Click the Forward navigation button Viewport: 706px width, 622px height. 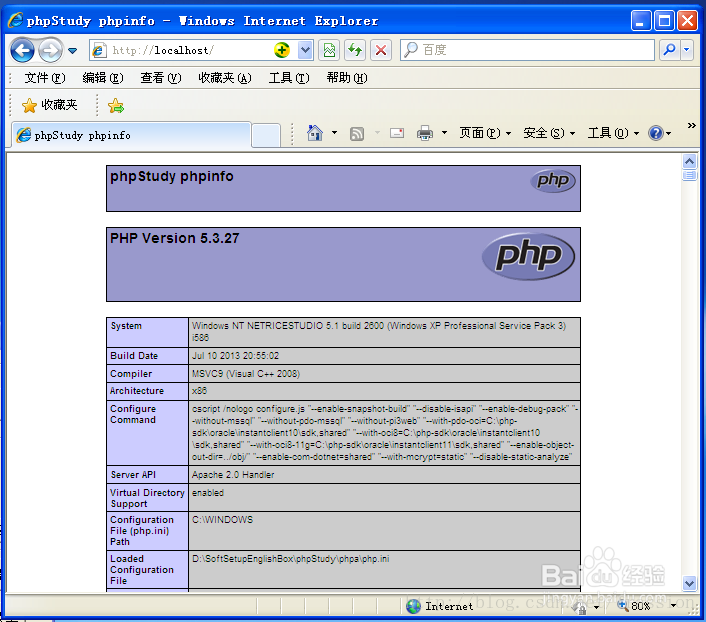click(x=50, y=50)
